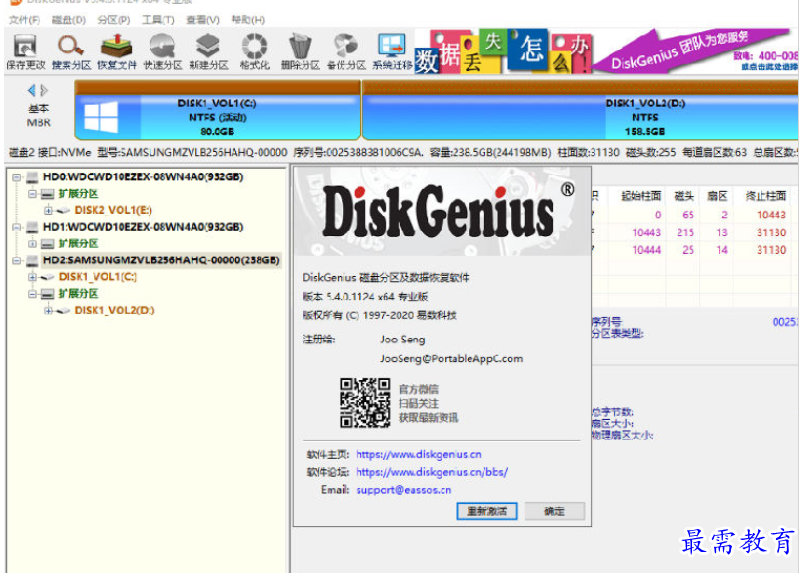Image resolution: width=803 pixels, height=573 pixels.
Task: Collapse the HD0 WDC disk node
Action: point(16,177)
